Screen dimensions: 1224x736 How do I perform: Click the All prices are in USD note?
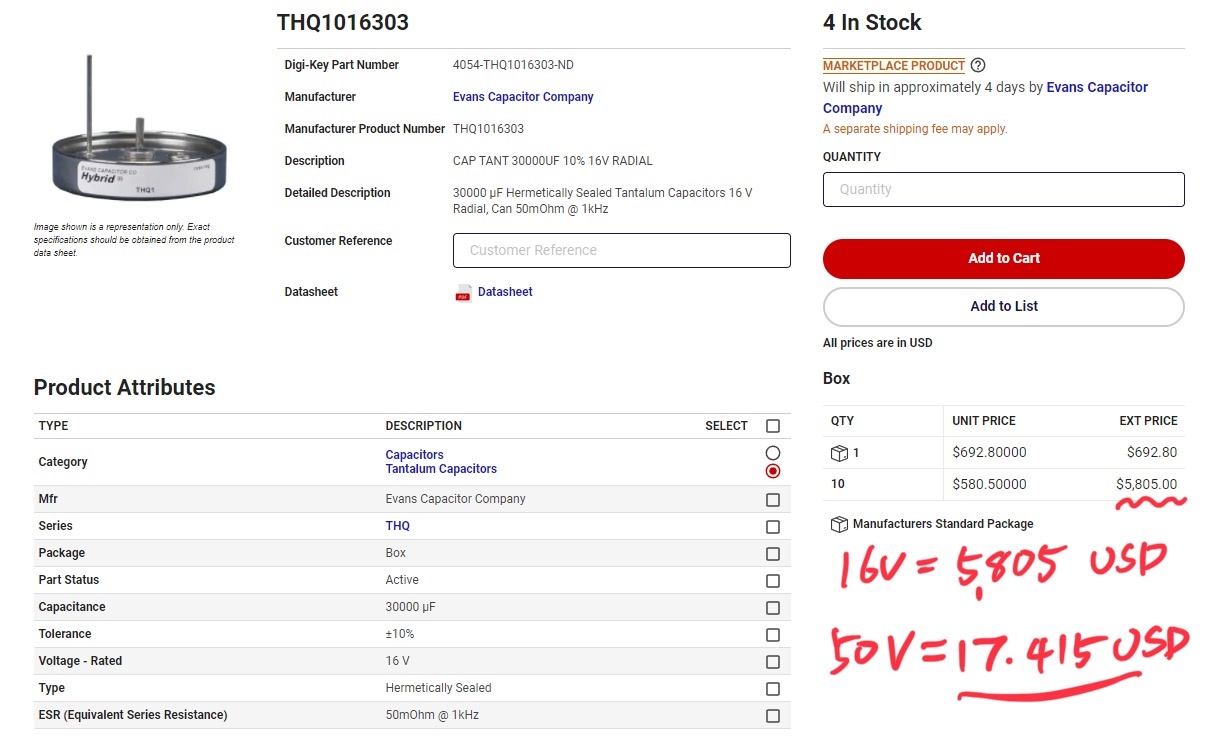tap(878, 343)
